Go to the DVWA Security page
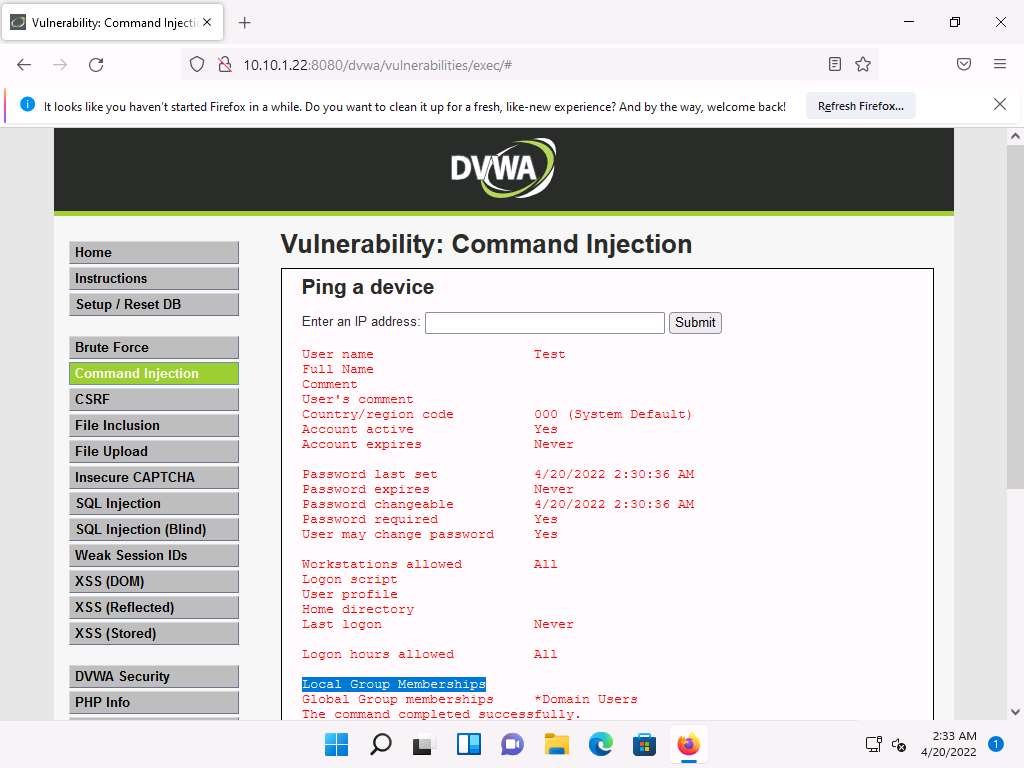Viewport: 1024px width, 768px height. 154,676
